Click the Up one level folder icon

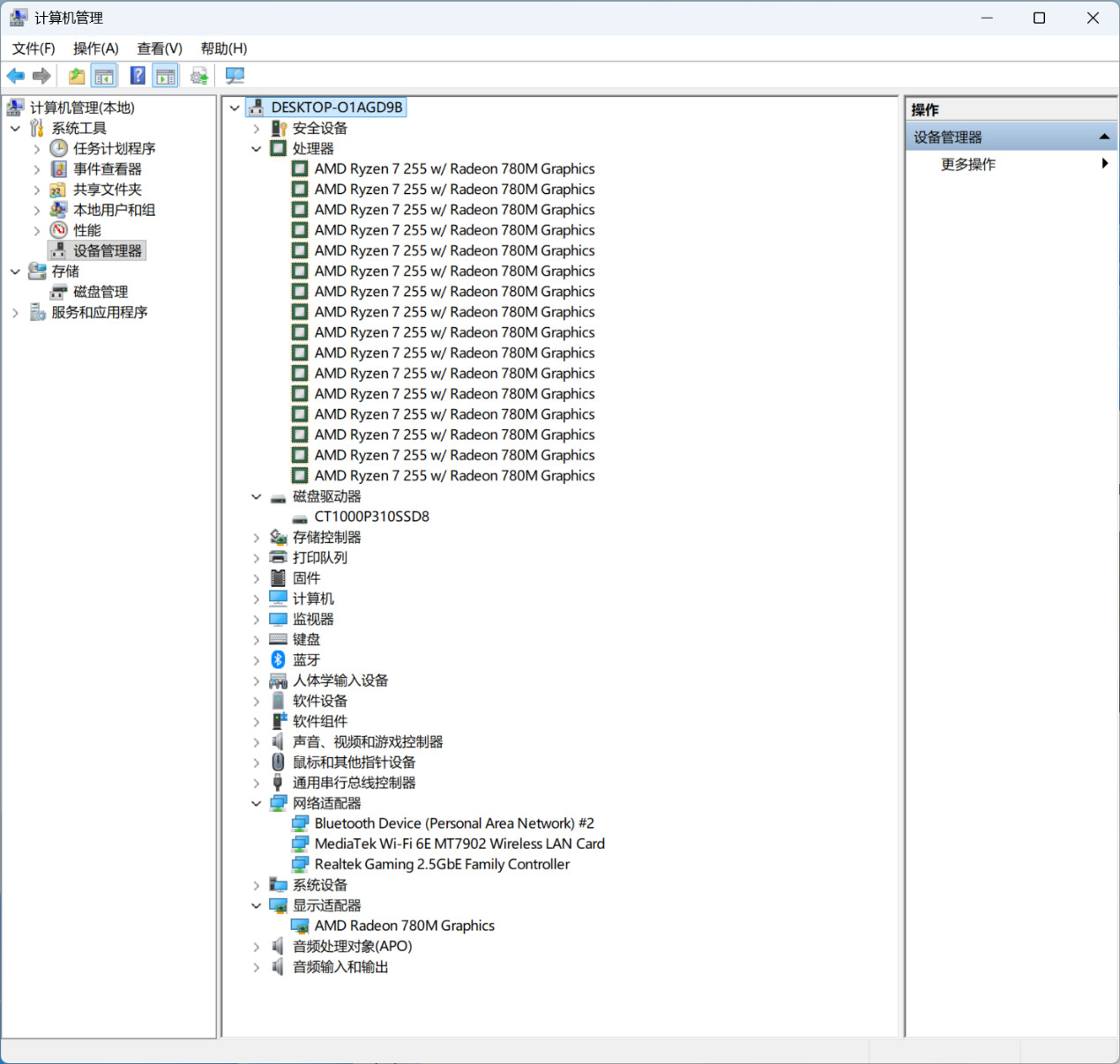point(77,76)
